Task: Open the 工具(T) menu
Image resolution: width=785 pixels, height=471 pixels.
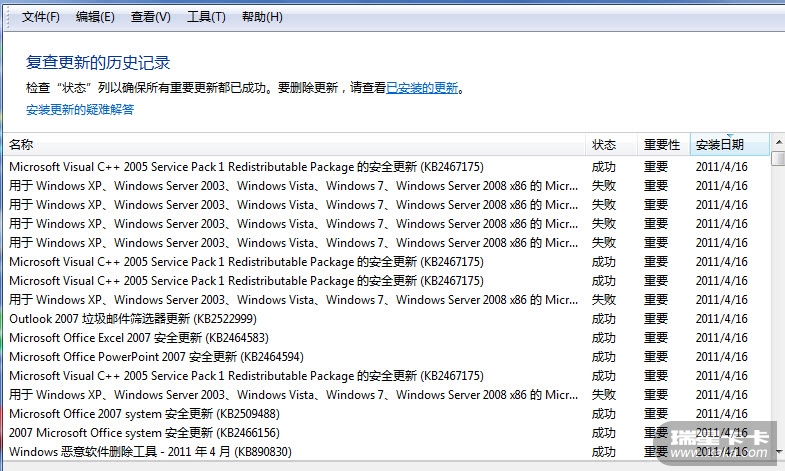Action: click(206, 17)
